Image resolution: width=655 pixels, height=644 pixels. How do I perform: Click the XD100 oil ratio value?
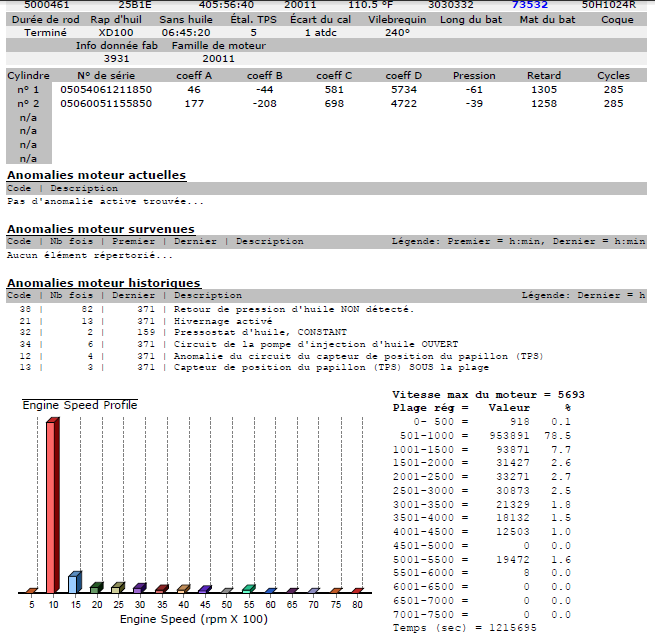pyautogui.click(x=115, y=32)
